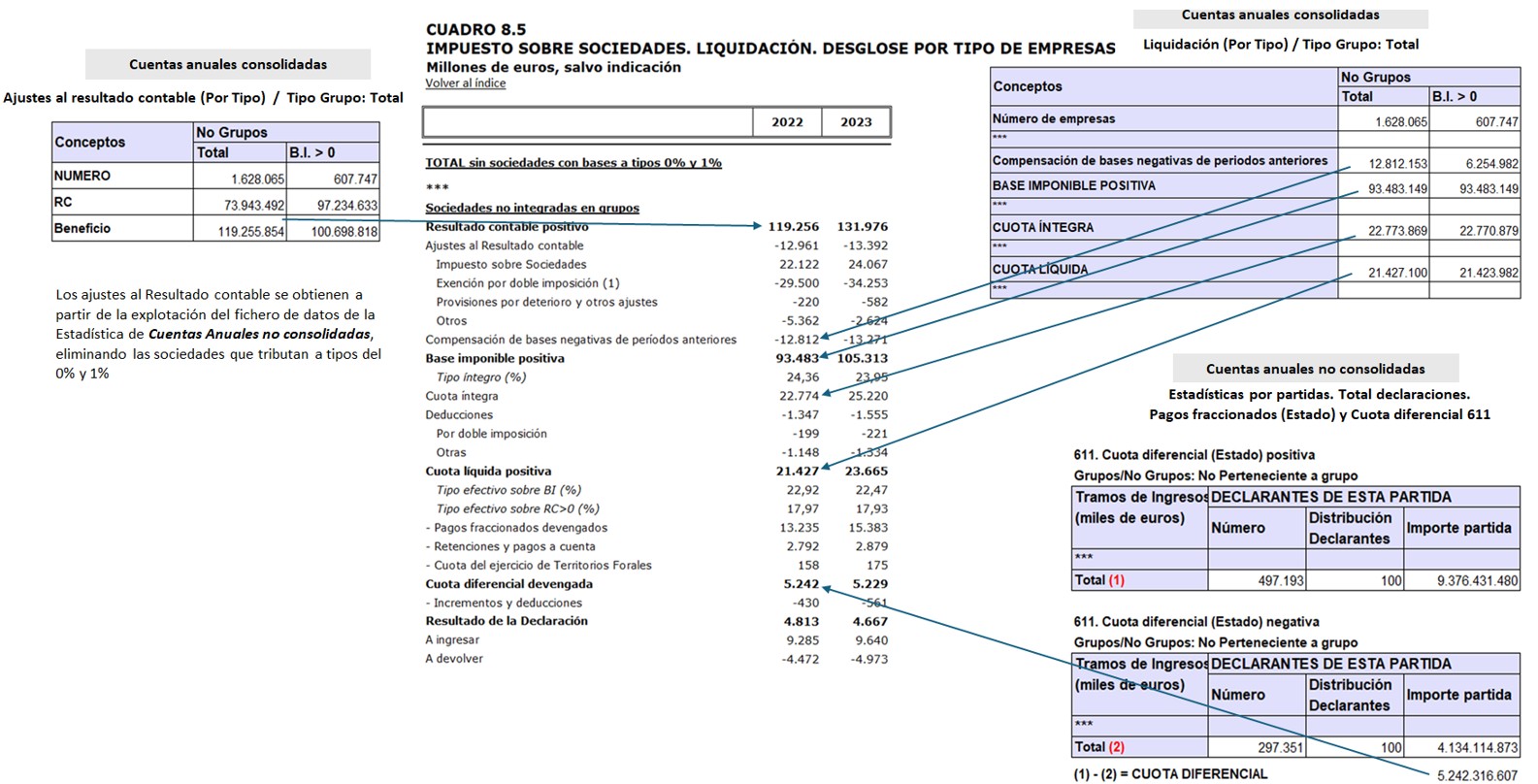Click the 'CUOTA ÍNTEGRA' cell in right table
Viewport: 1538px width, 784px height.
(x=1042, y=227)
